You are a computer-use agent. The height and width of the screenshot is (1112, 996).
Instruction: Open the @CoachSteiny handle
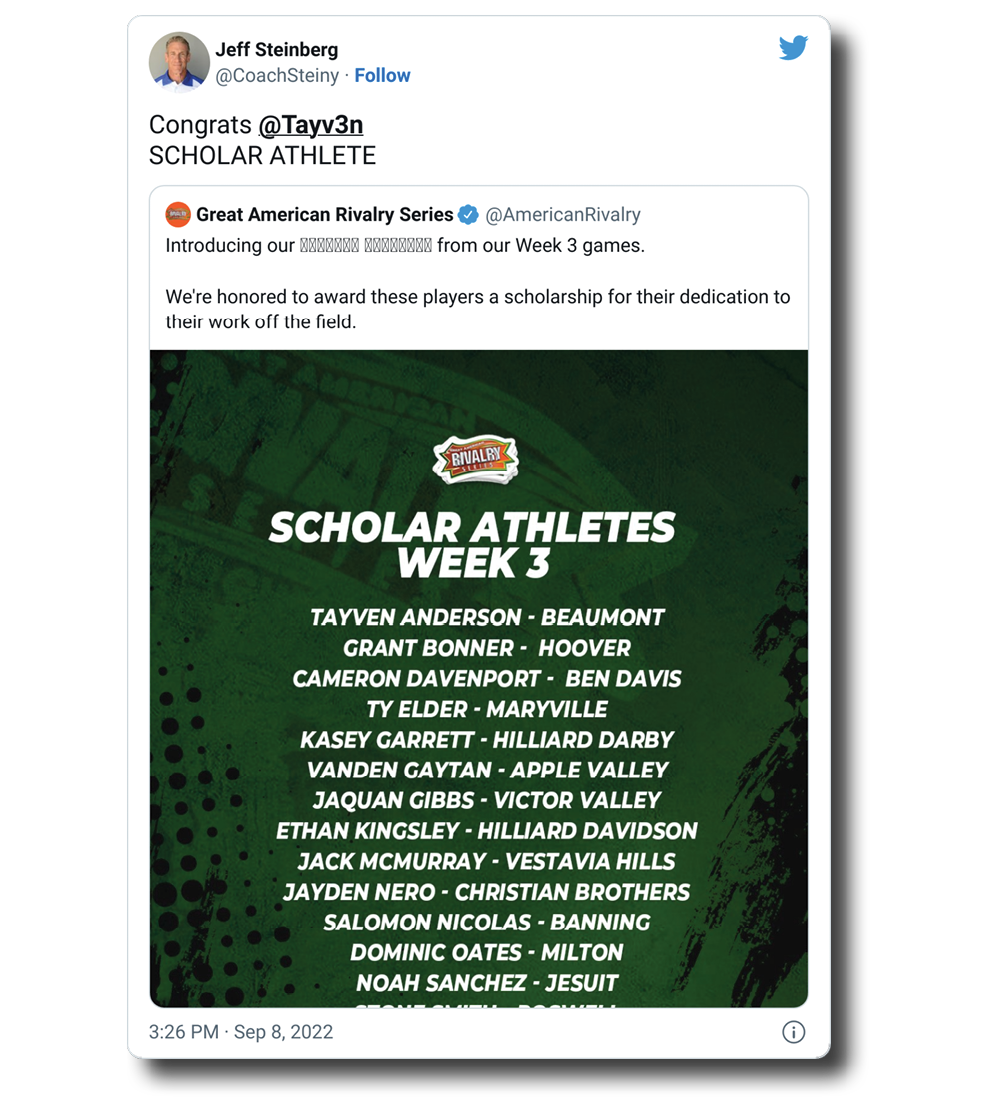pyautogui.click(x=277, y=76)
